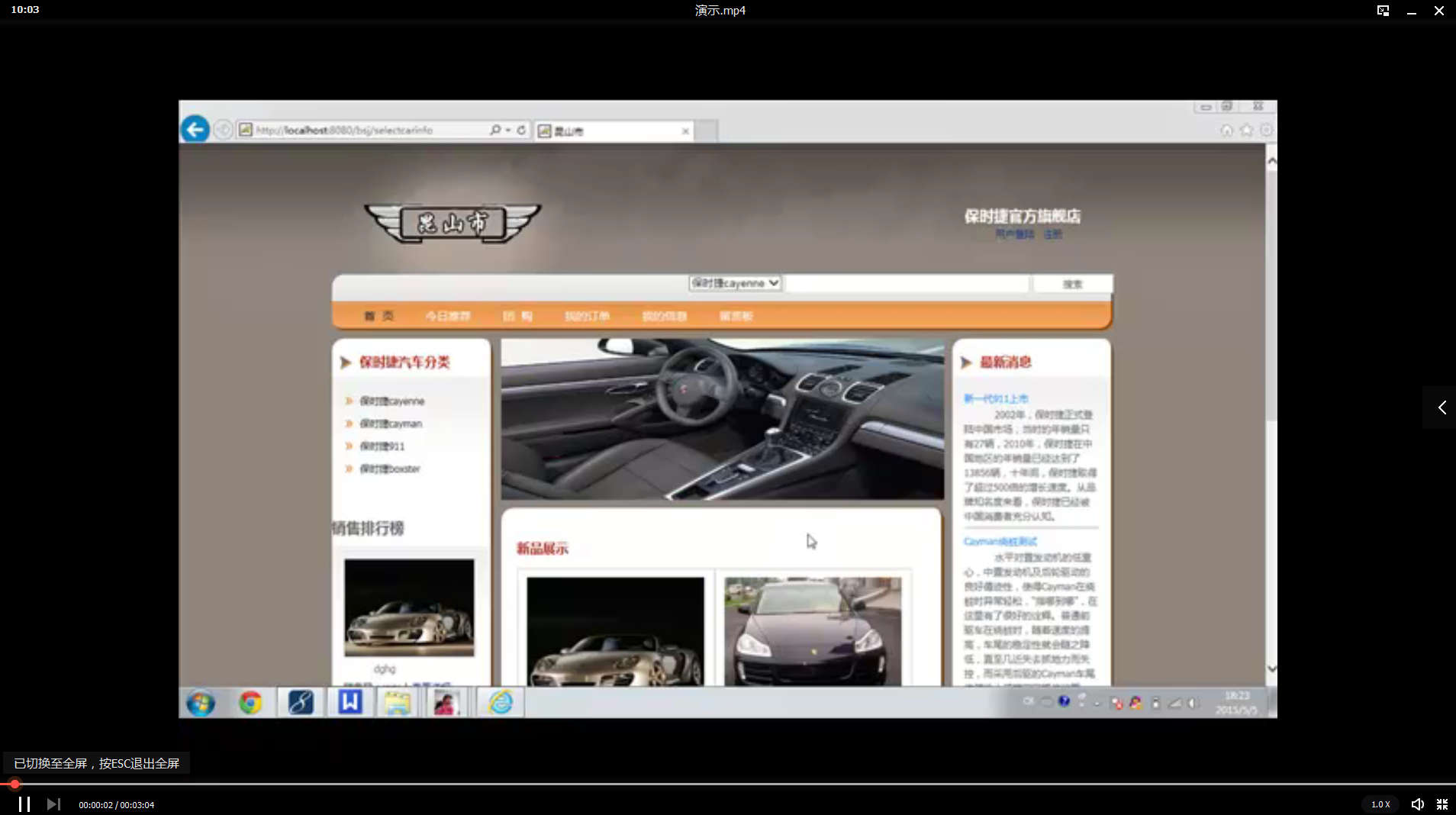Viewport: 1456px width, 815px height.
Task: Open the 保时捷cayenne model dropdown
Action: point(735,283)
